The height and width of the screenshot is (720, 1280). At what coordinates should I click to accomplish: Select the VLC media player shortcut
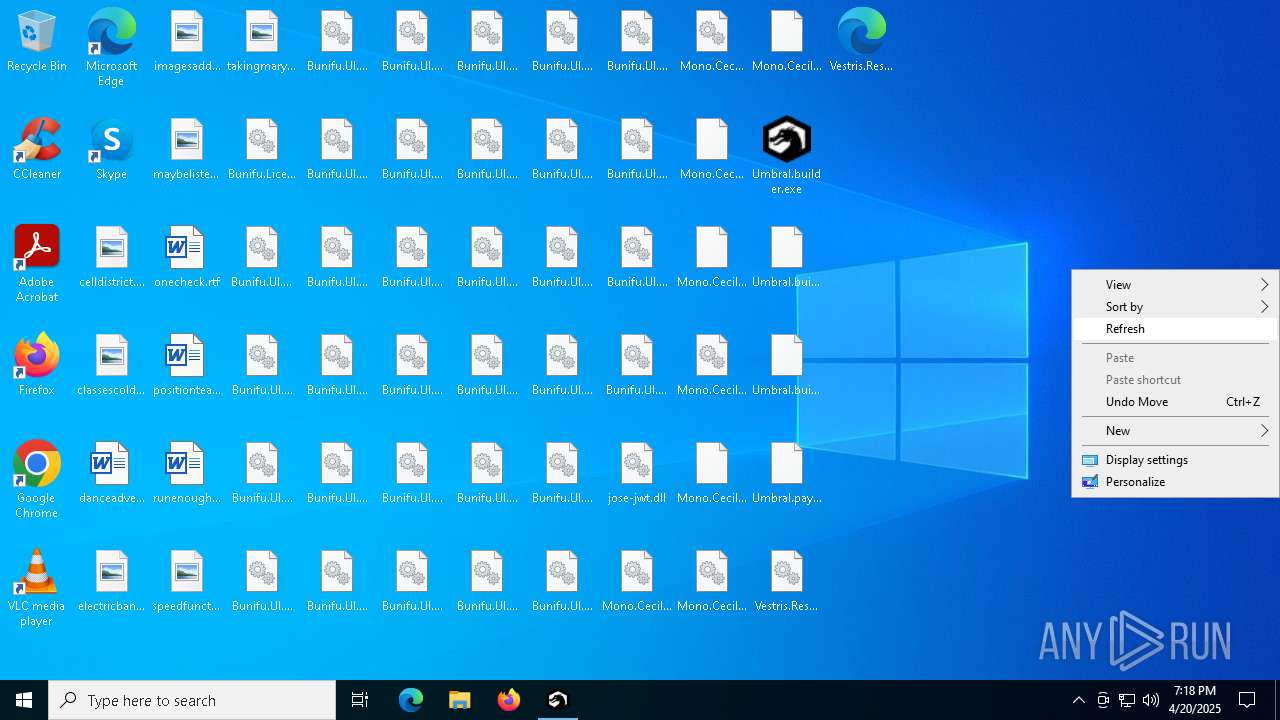[37, 587]
